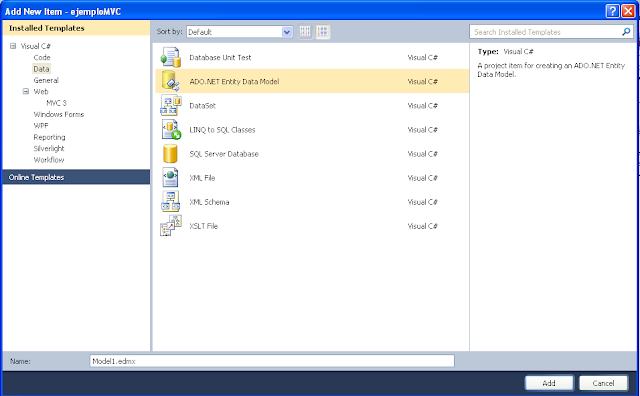Click Visual C# in the XSLT File row
Image resolution: width=640 pixels, height=396 pixels.
coord(422,226)
